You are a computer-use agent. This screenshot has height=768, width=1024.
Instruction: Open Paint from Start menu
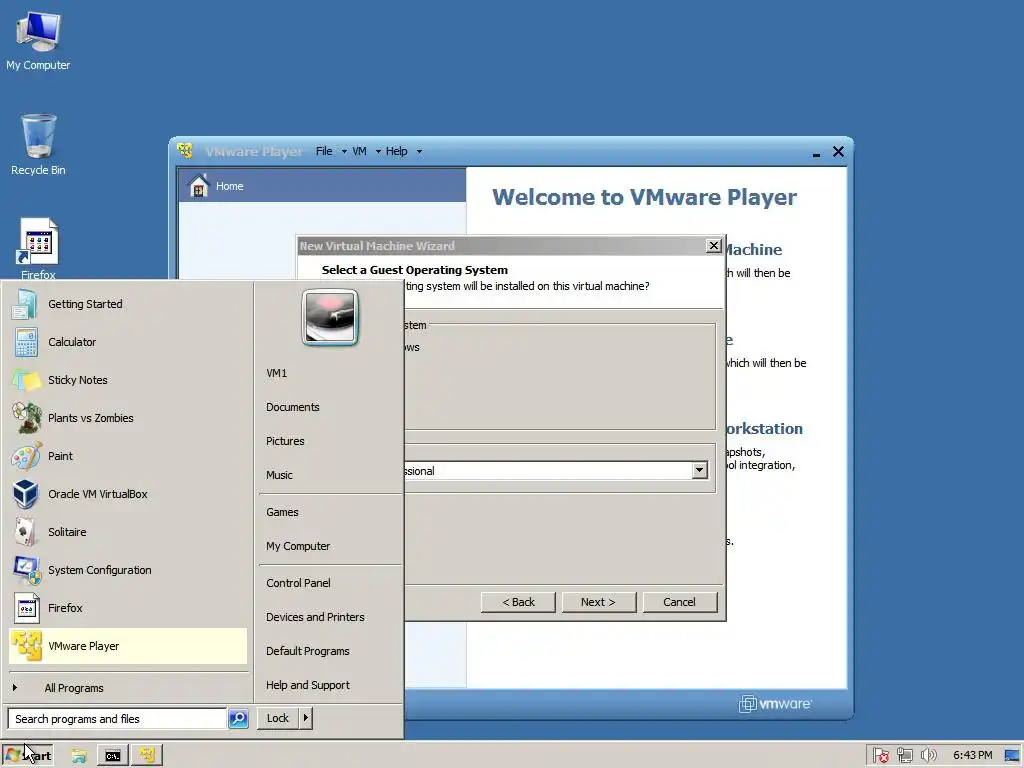coord(128,456)
